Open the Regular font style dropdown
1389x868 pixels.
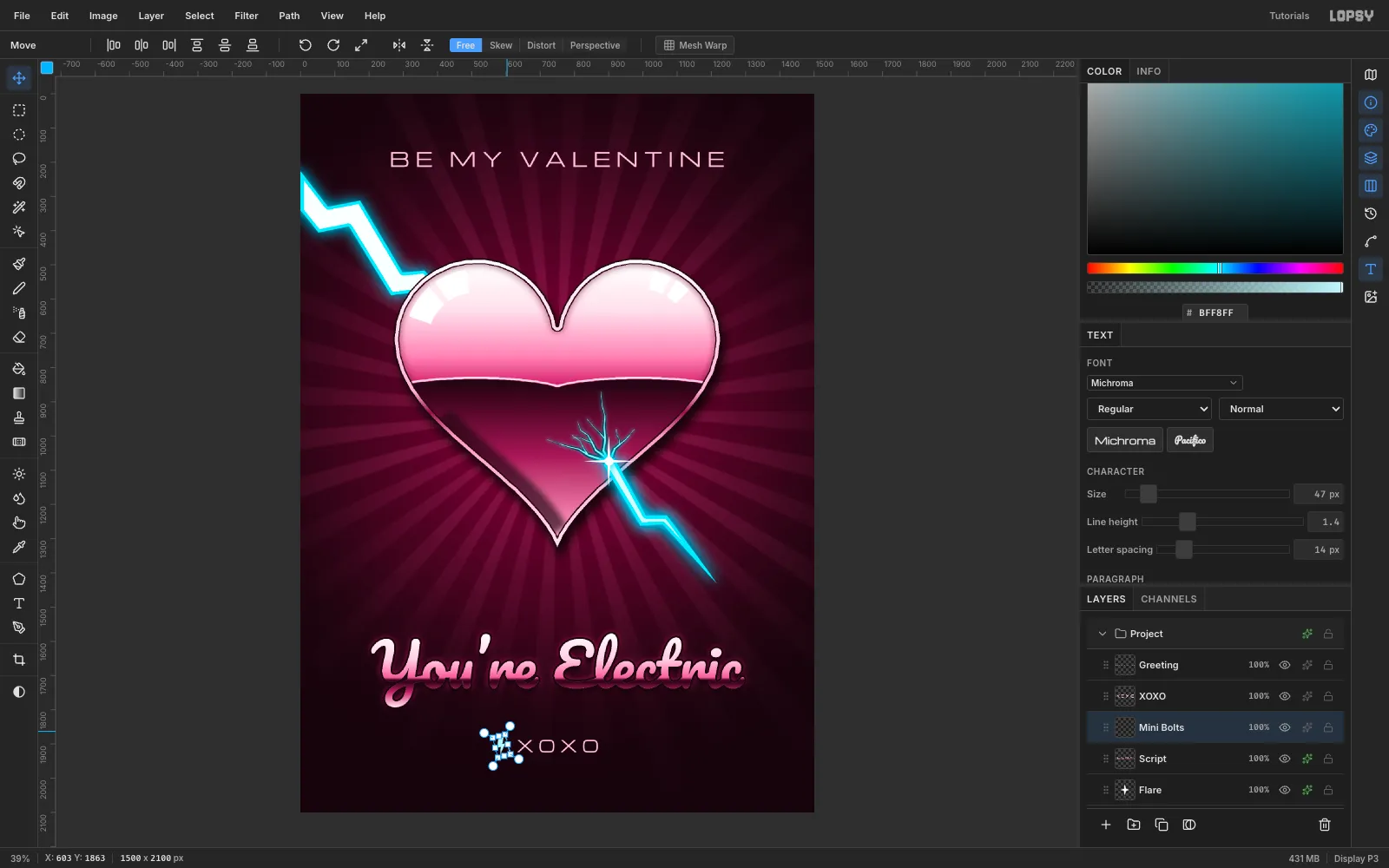[x=1149, y=409]
